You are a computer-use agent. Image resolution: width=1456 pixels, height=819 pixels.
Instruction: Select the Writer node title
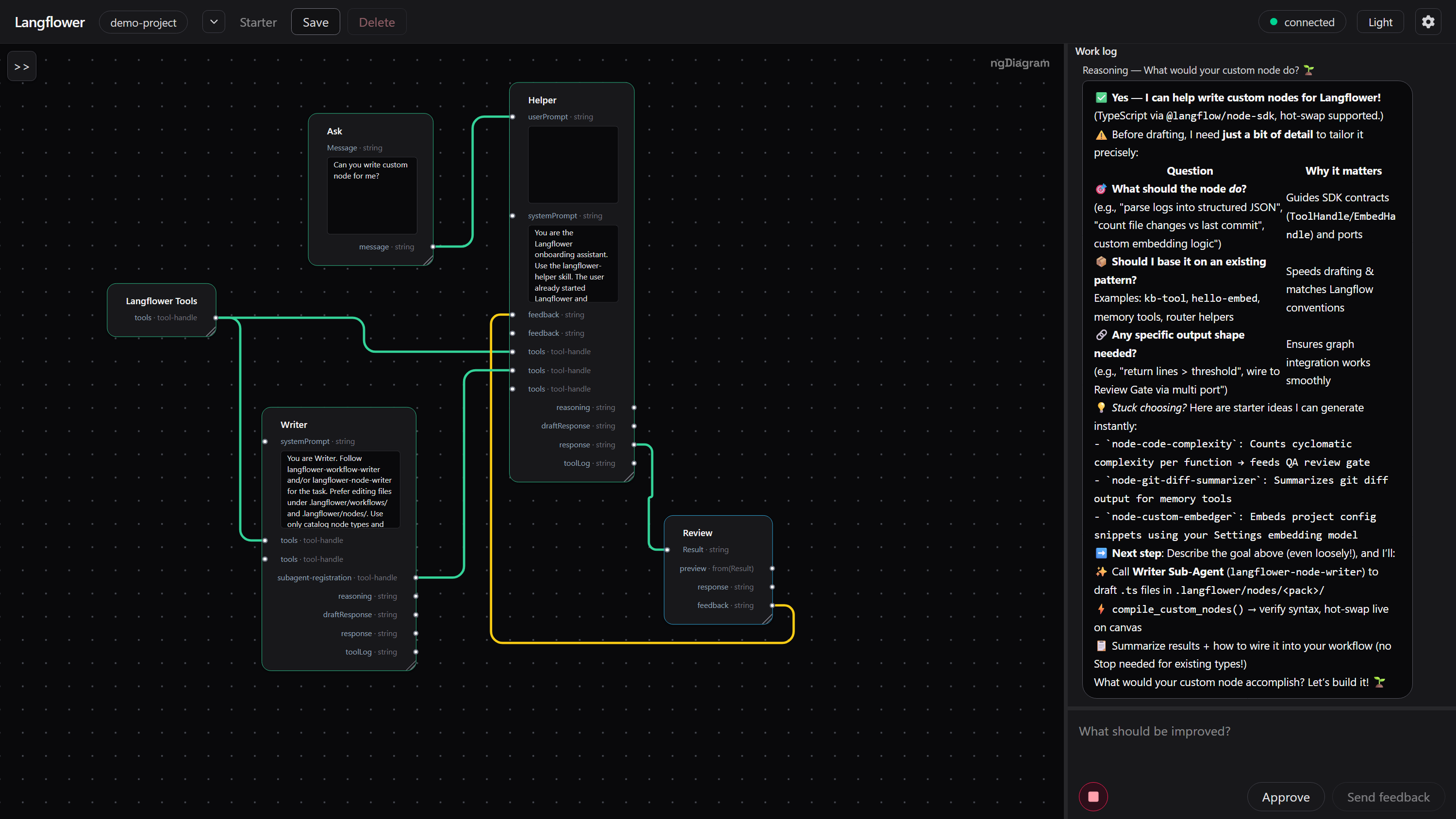click(x=294, y=425)
